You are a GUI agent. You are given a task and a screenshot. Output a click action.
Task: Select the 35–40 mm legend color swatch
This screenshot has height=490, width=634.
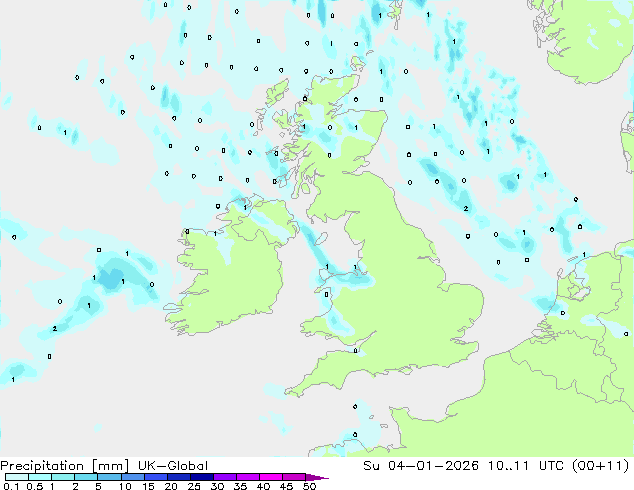coord(247,477)
